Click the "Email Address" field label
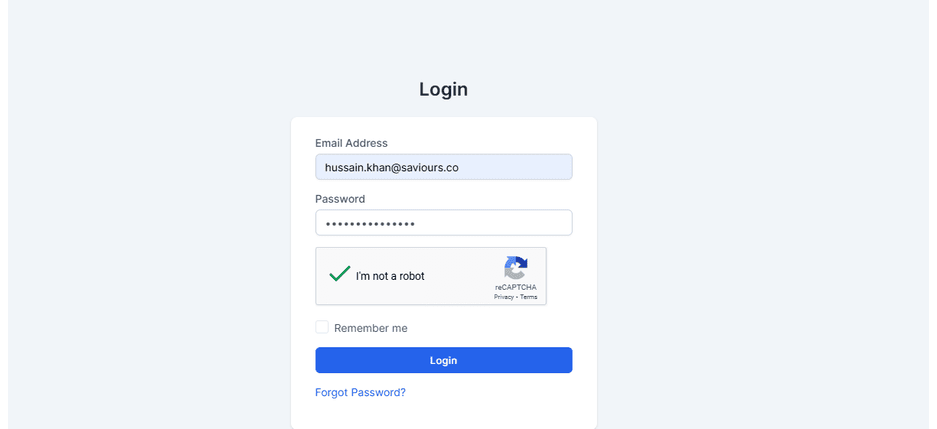 (351, 143)
